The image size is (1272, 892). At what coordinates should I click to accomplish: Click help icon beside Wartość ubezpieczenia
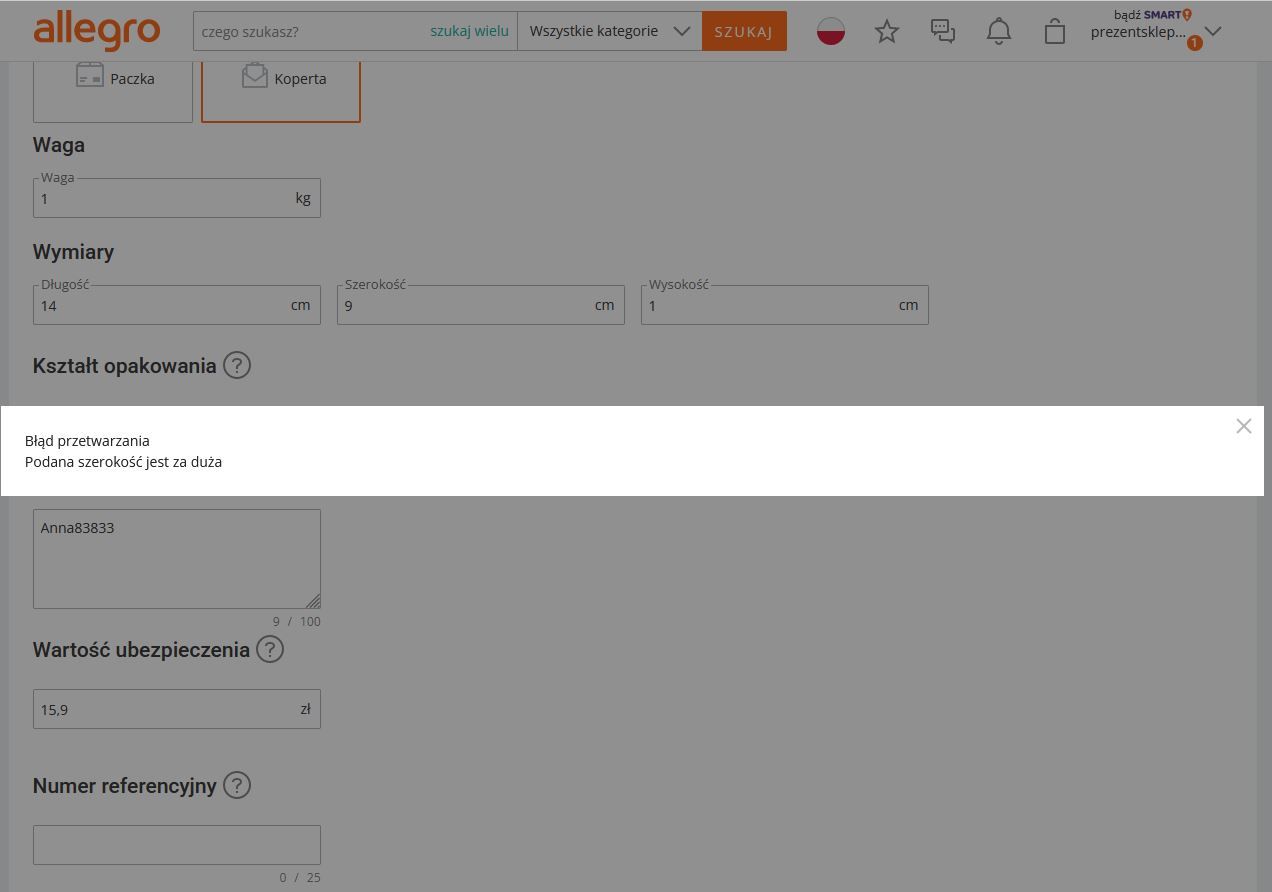click(270, 649)
